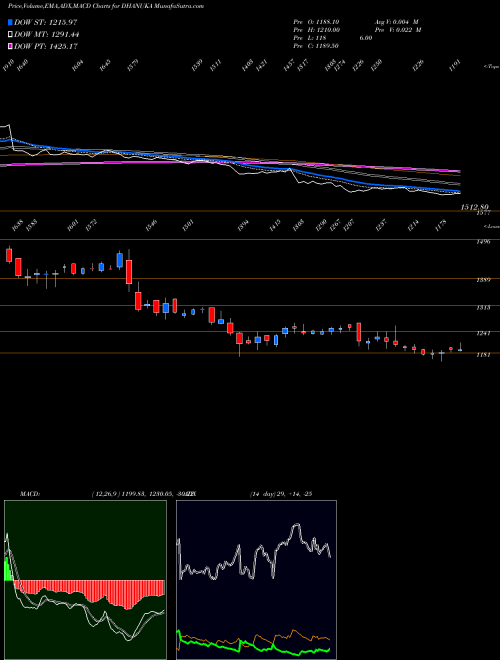
Task: Click the 1247 price axis label
Action: (484, 333)
